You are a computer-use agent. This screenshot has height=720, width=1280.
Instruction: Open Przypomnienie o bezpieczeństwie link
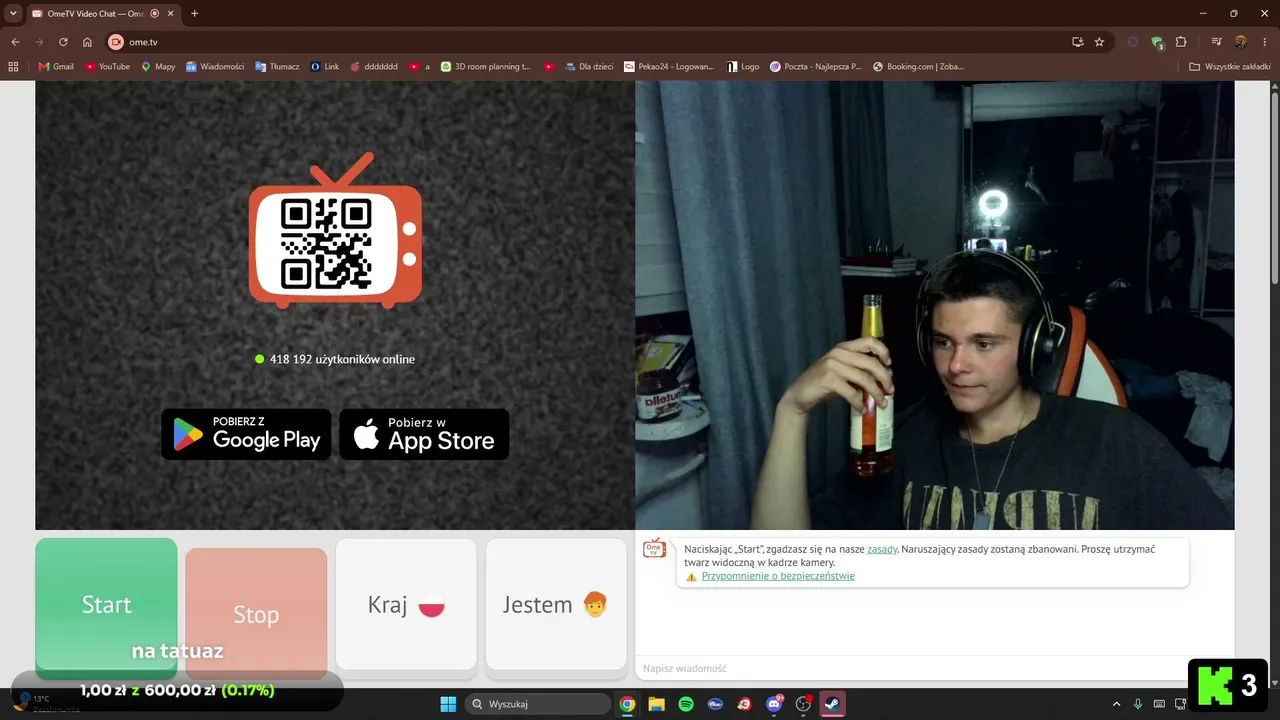click(x=778, y=576)
